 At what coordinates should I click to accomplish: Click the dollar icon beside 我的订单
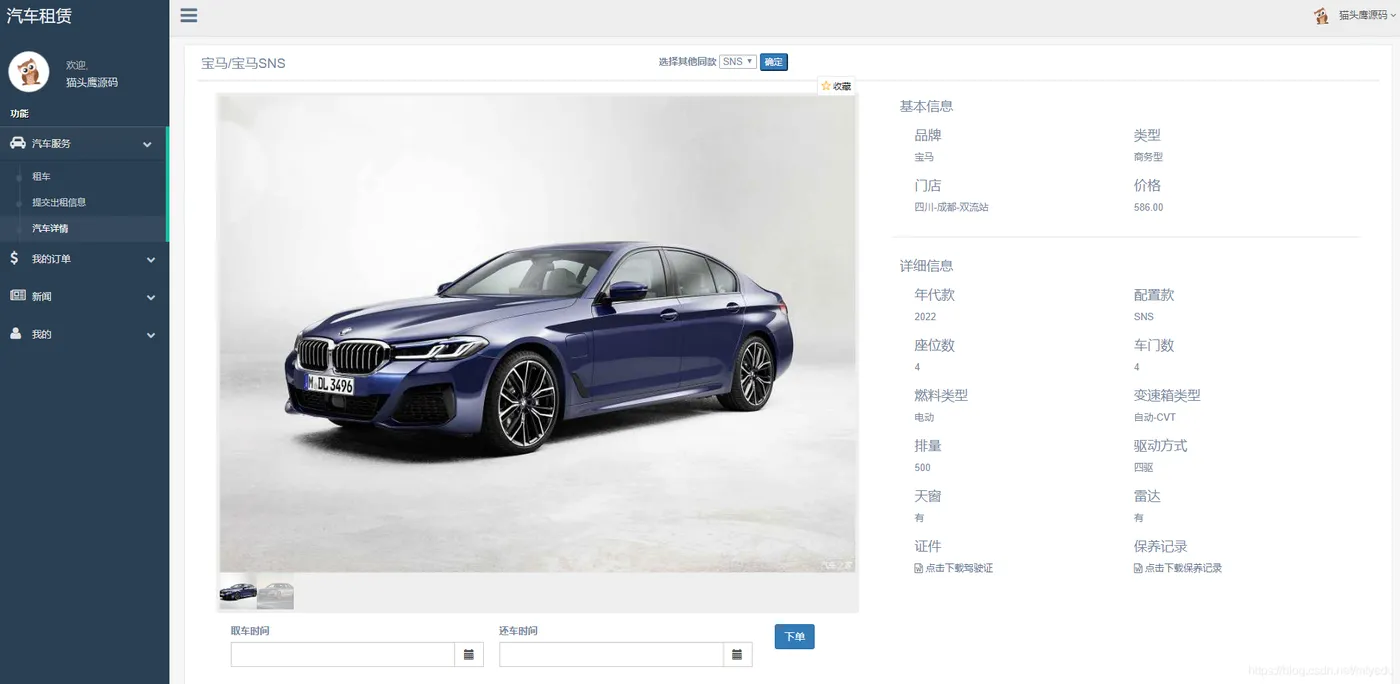(x=14, y=258)
